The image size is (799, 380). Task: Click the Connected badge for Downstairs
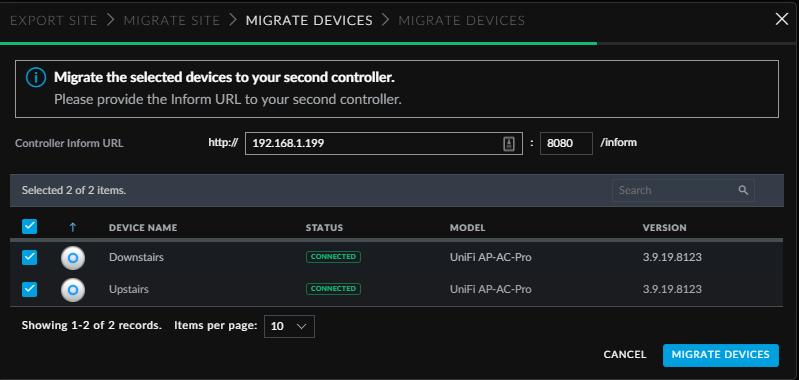[333, 257]
